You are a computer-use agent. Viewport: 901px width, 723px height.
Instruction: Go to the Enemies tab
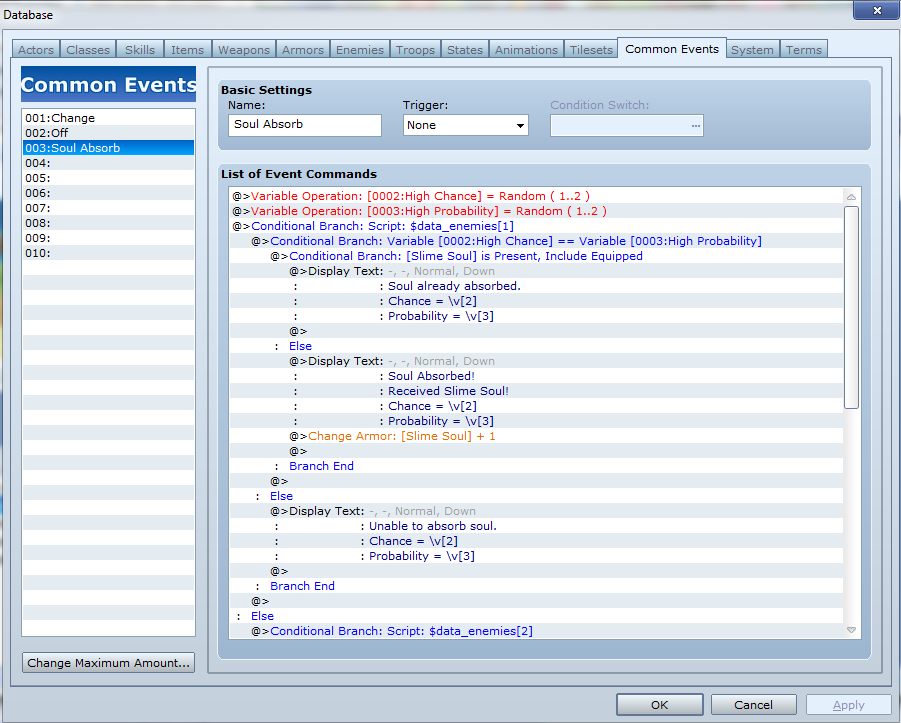[x=359, y=50]
